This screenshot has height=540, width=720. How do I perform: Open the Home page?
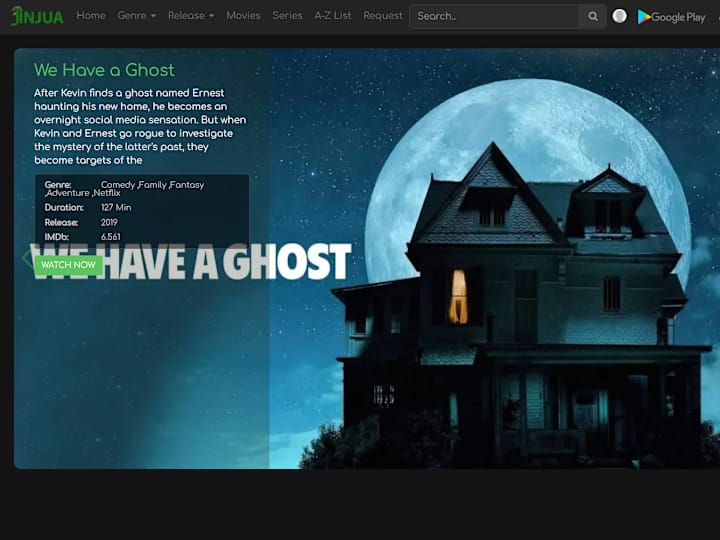(x=91, y=16)
